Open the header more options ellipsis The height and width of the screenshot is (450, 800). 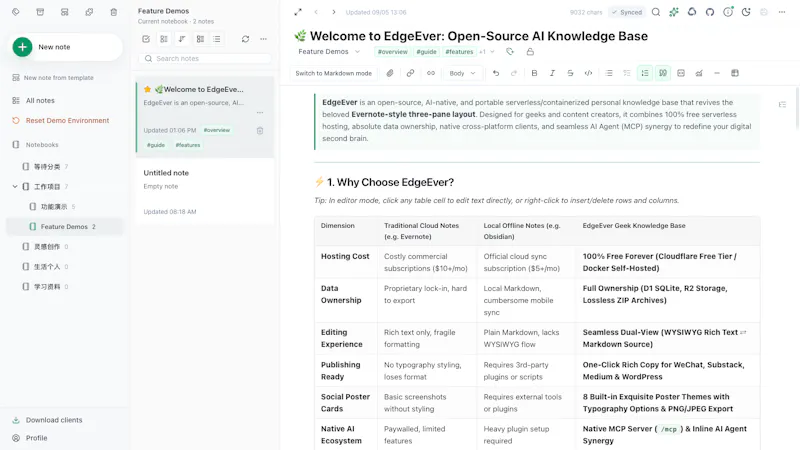tap(782, 12)
